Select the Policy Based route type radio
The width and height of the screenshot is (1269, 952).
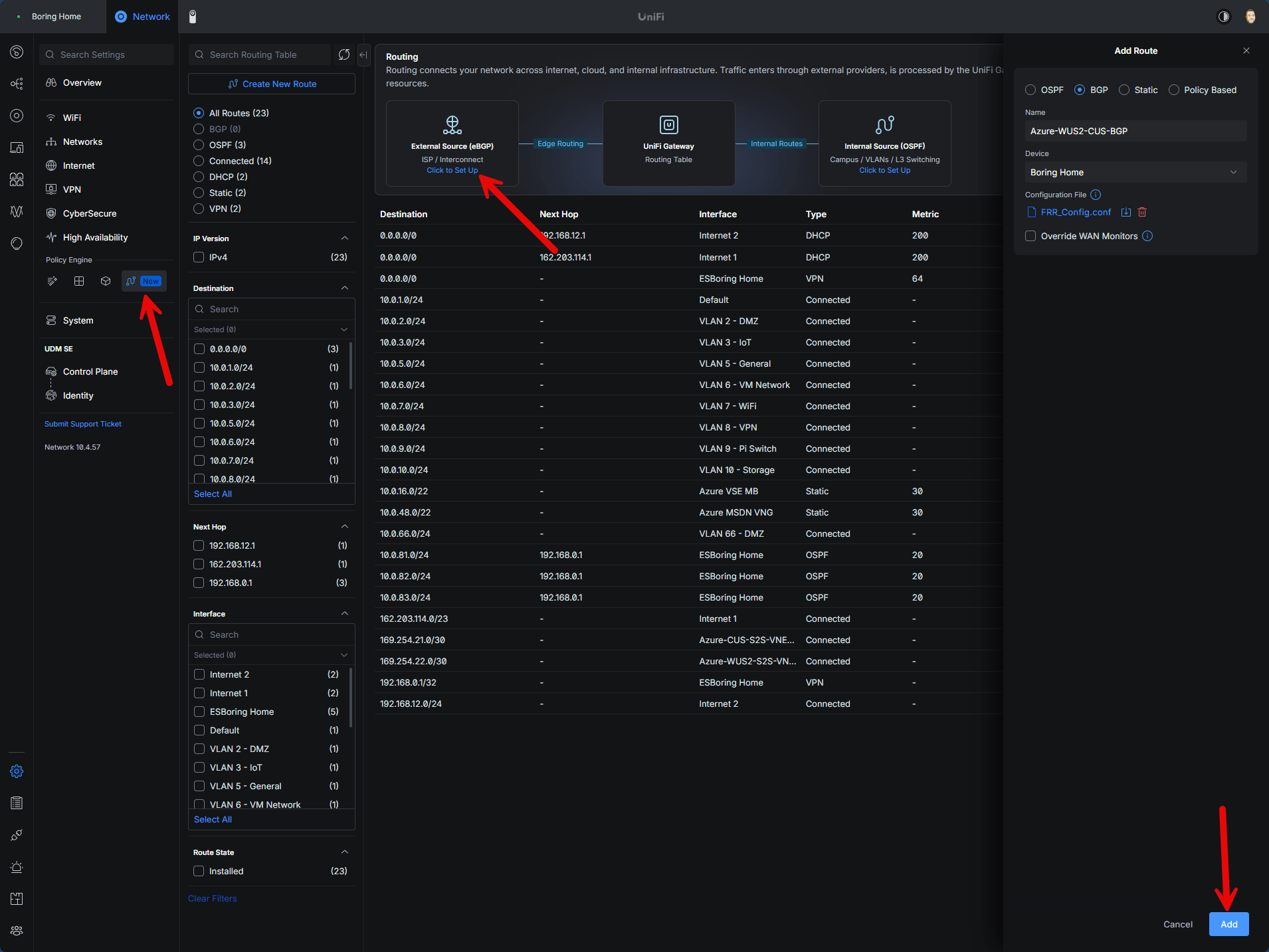coord(1174,90)
